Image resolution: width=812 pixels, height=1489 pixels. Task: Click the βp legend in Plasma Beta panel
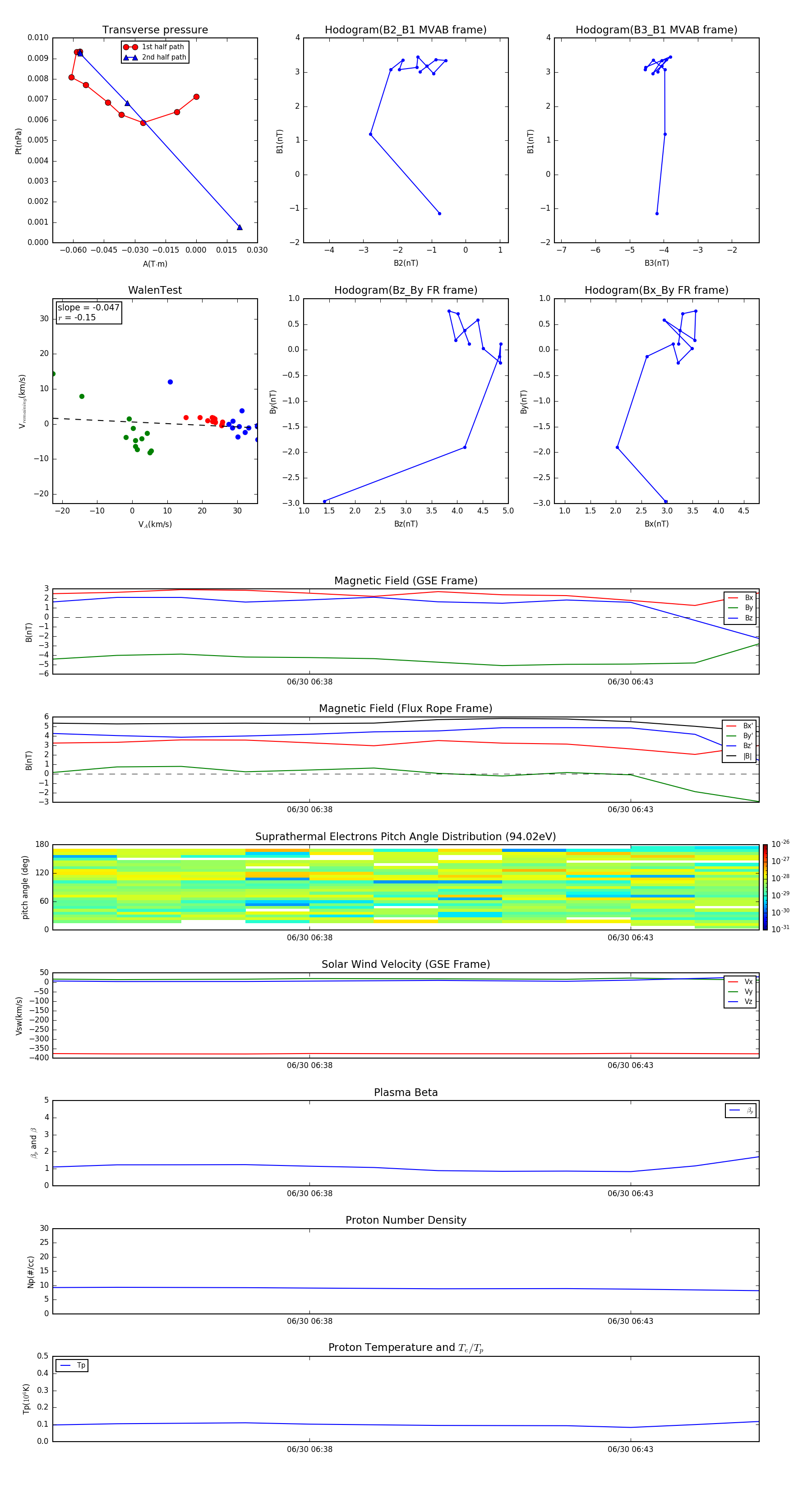[741, 1110]
